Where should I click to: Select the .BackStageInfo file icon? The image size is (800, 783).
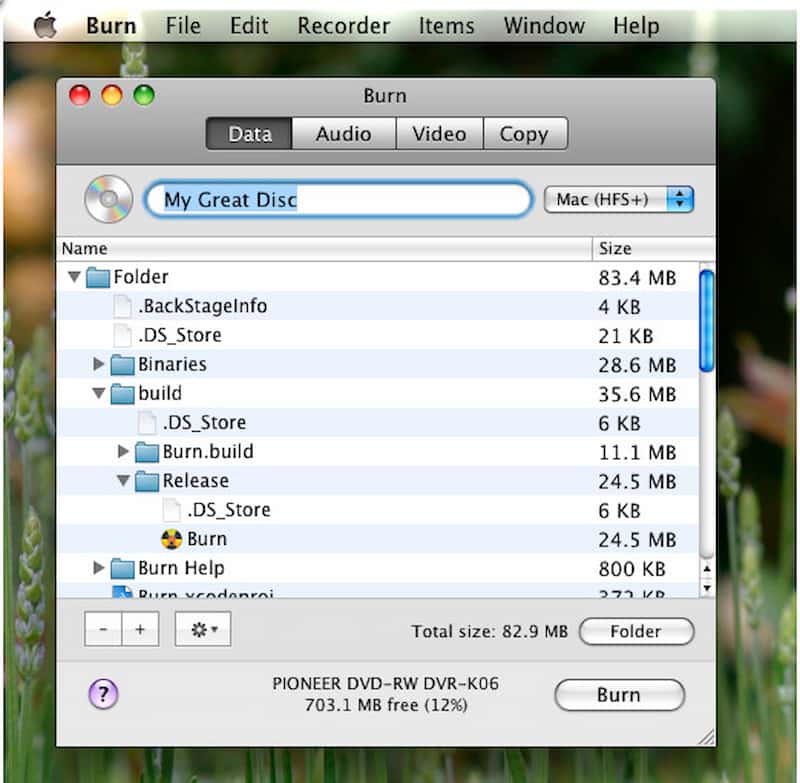point(122,306)
